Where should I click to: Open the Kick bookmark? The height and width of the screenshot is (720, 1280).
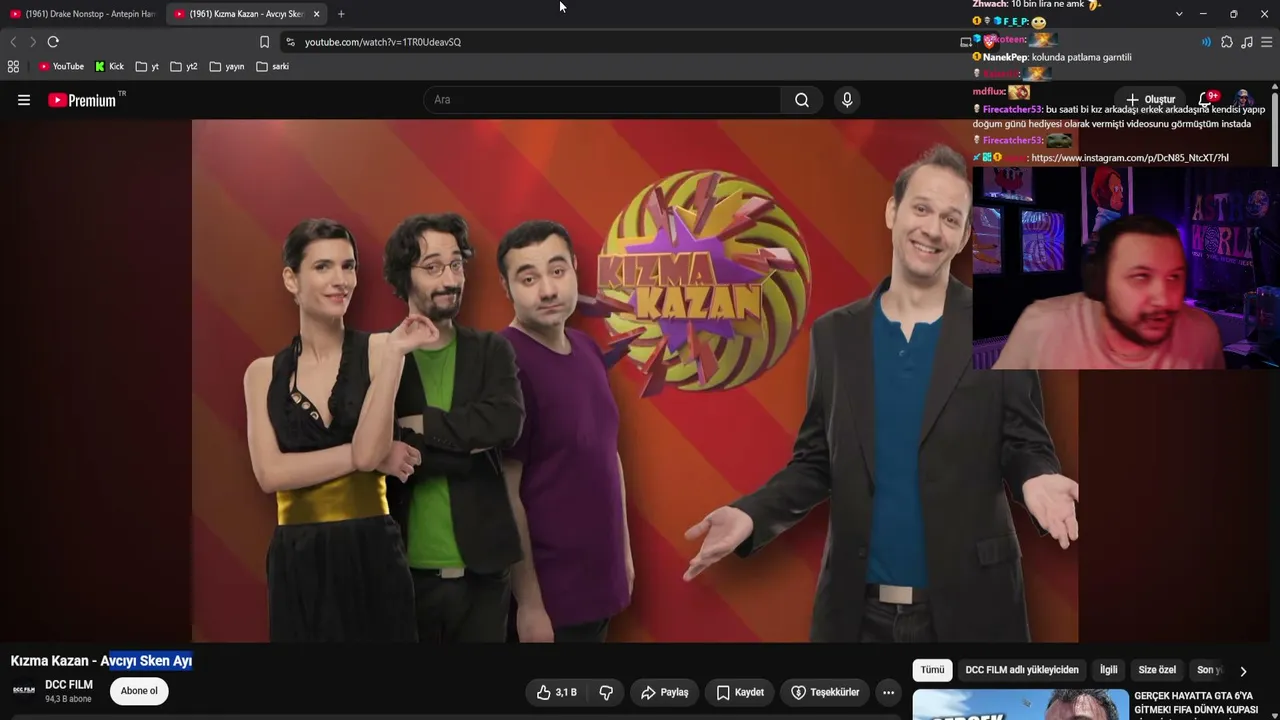[110, 67]
